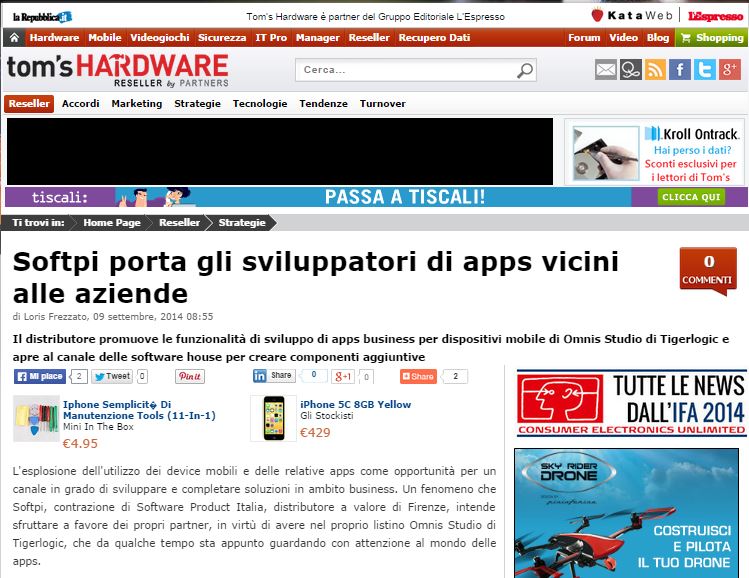Select the Tecnologie tab
The image size is (749, 578).
pos(260,104)
